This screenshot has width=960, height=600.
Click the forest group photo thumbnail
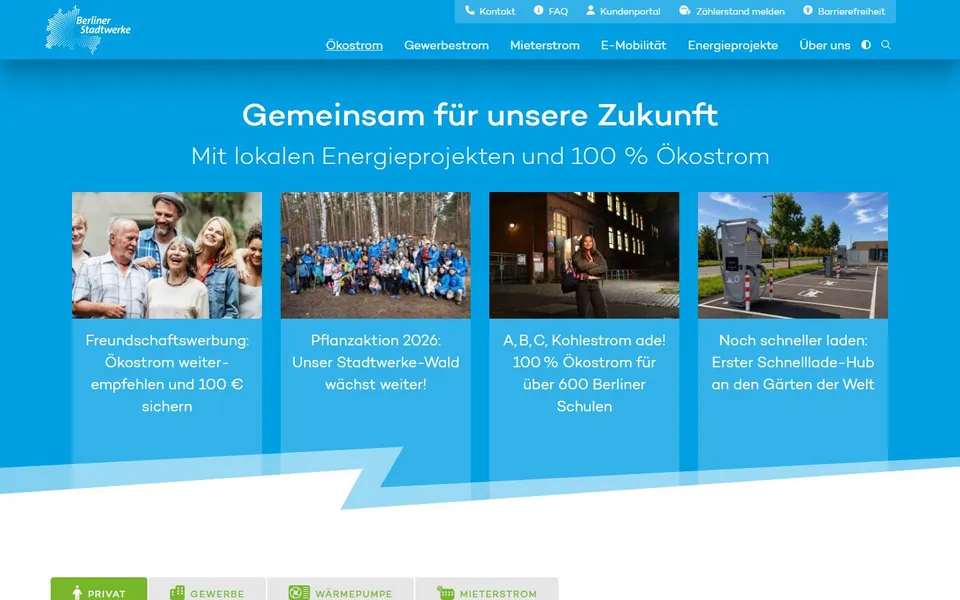click(376, 255)
